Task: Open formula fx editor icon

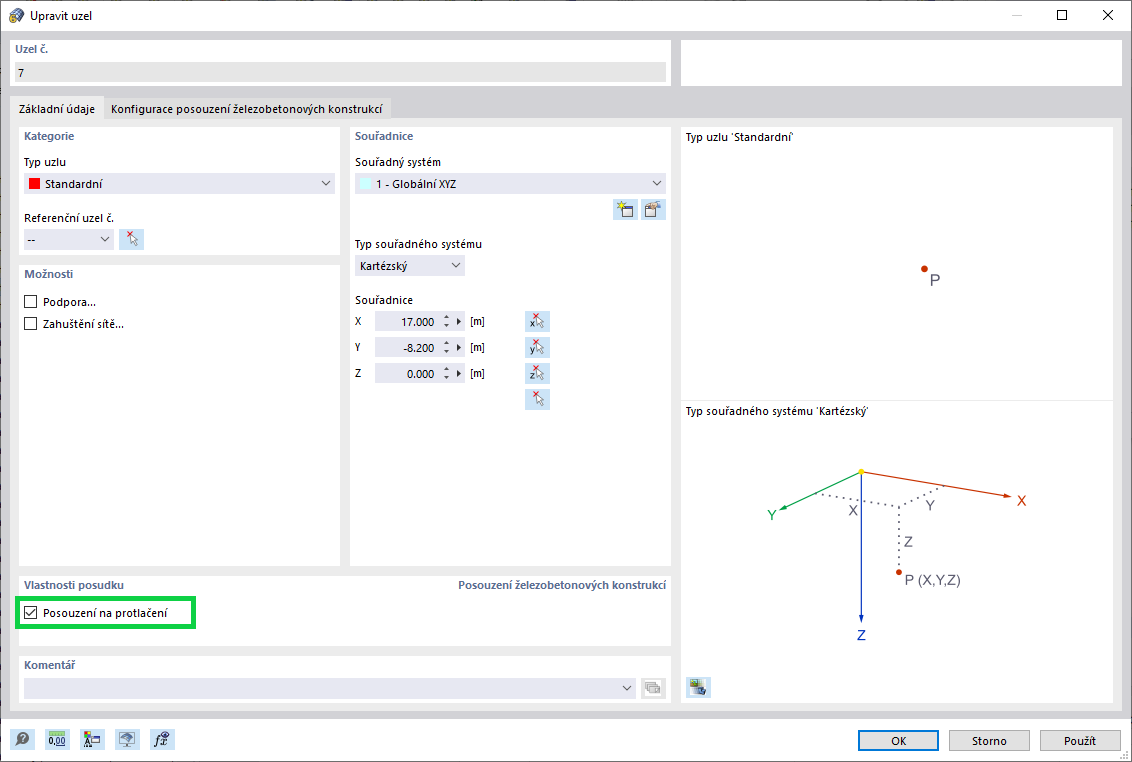Action: pyautogui.click(x=162, y=739)
